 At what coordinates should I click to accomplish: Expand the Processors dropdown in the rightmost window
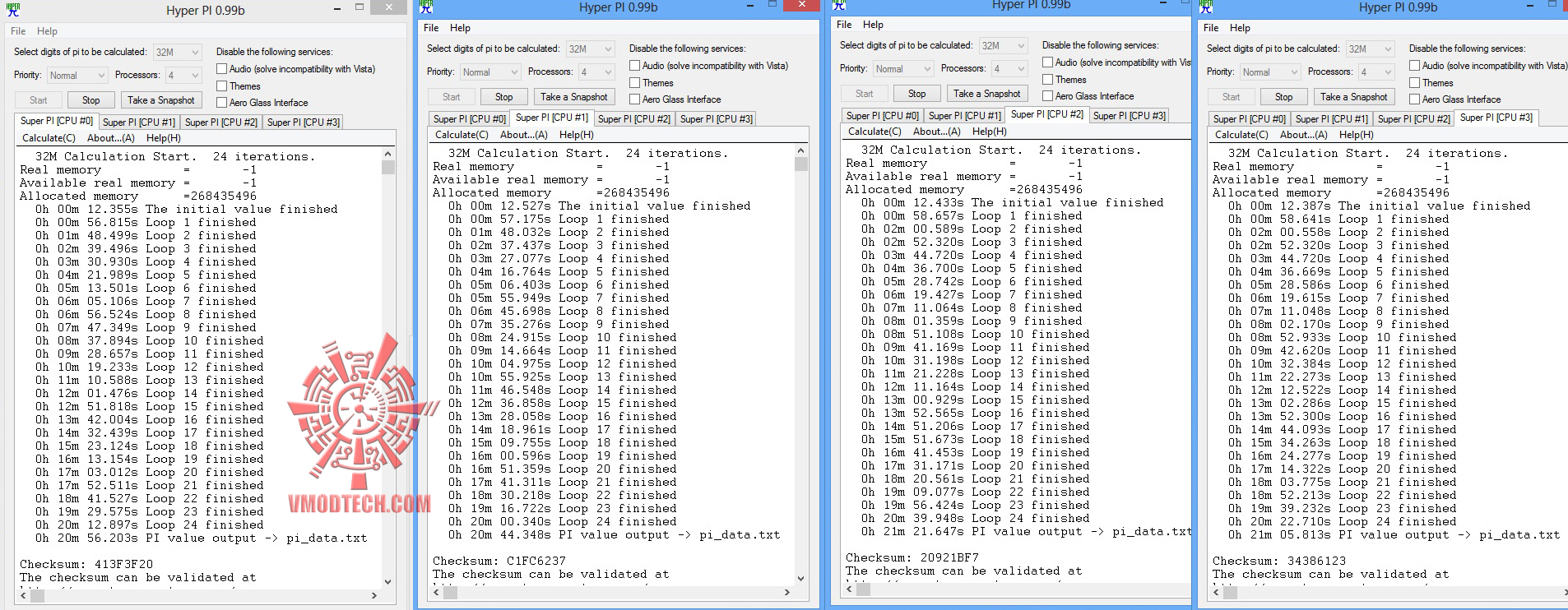[x=1375, y=72]
